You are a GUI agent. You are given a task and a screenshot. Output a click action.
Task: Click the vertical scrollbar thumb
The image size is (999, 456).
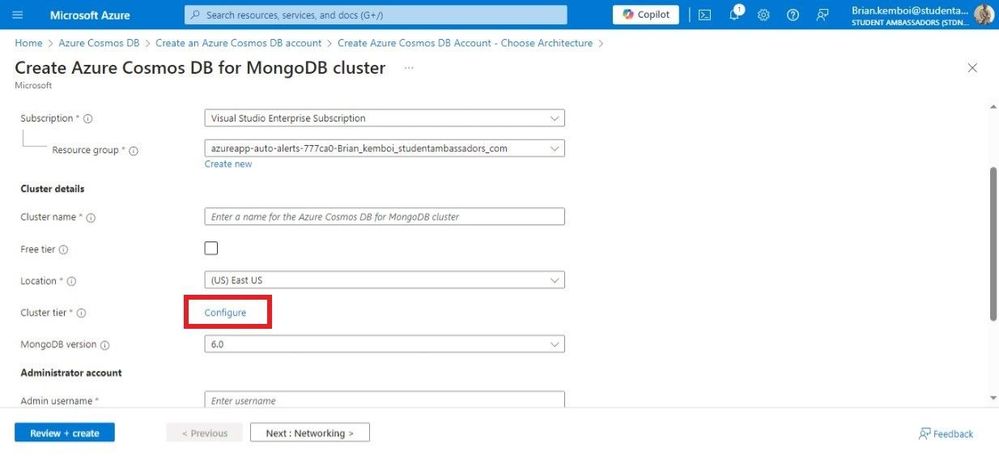(993, 243)
